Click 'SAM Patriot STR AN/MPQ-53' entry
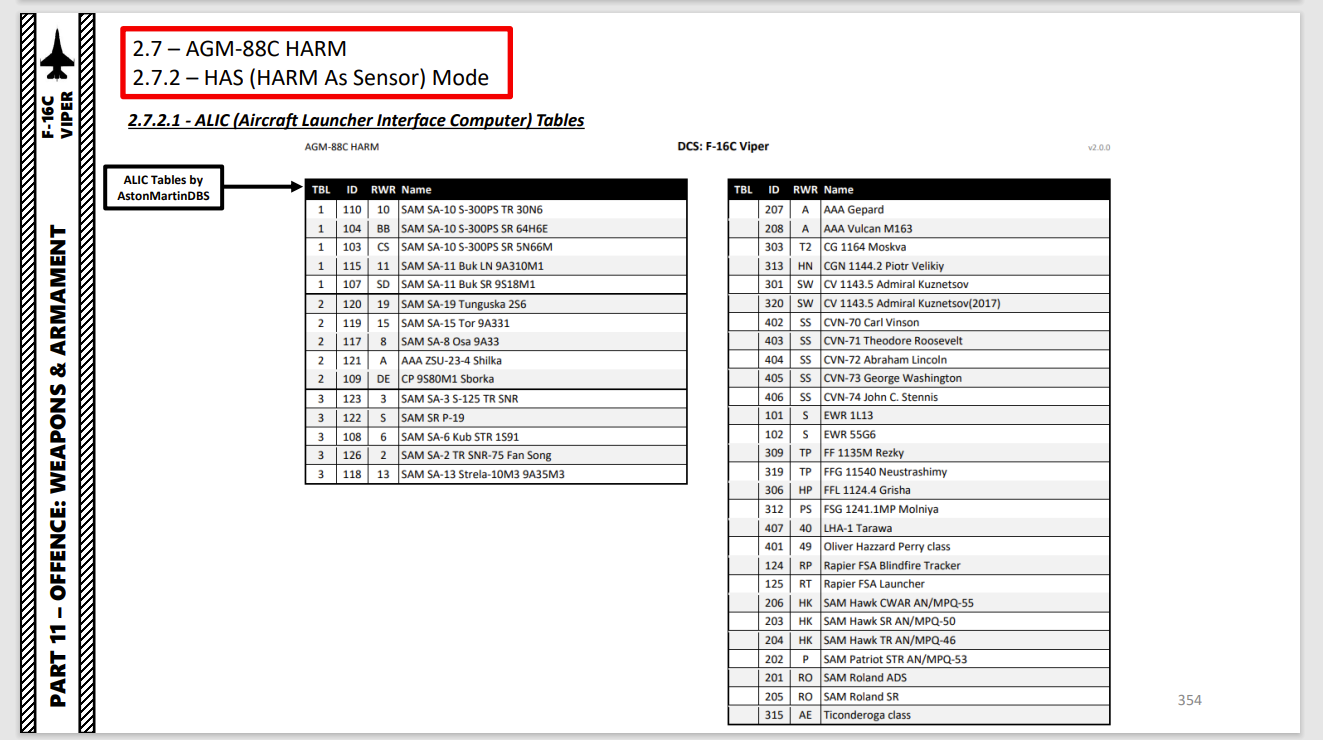1323x740 pixels. coord(919,659)
